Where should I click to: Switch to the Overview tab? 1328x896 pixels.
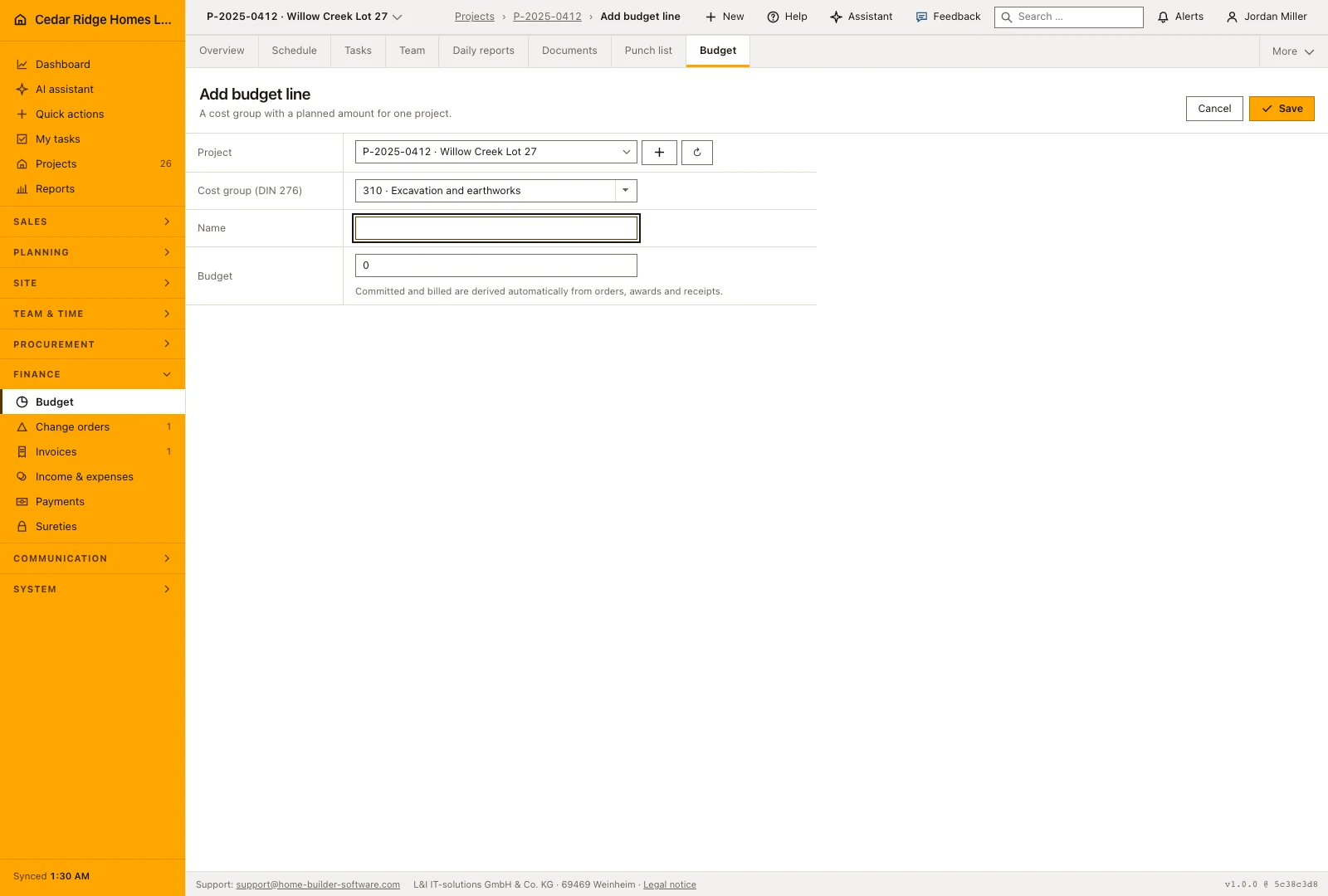(222, 51)
